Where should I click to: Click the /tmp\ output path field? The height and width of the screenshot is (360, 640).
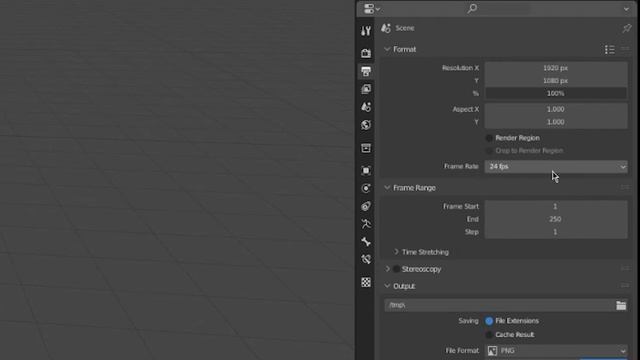click(499, 305)
